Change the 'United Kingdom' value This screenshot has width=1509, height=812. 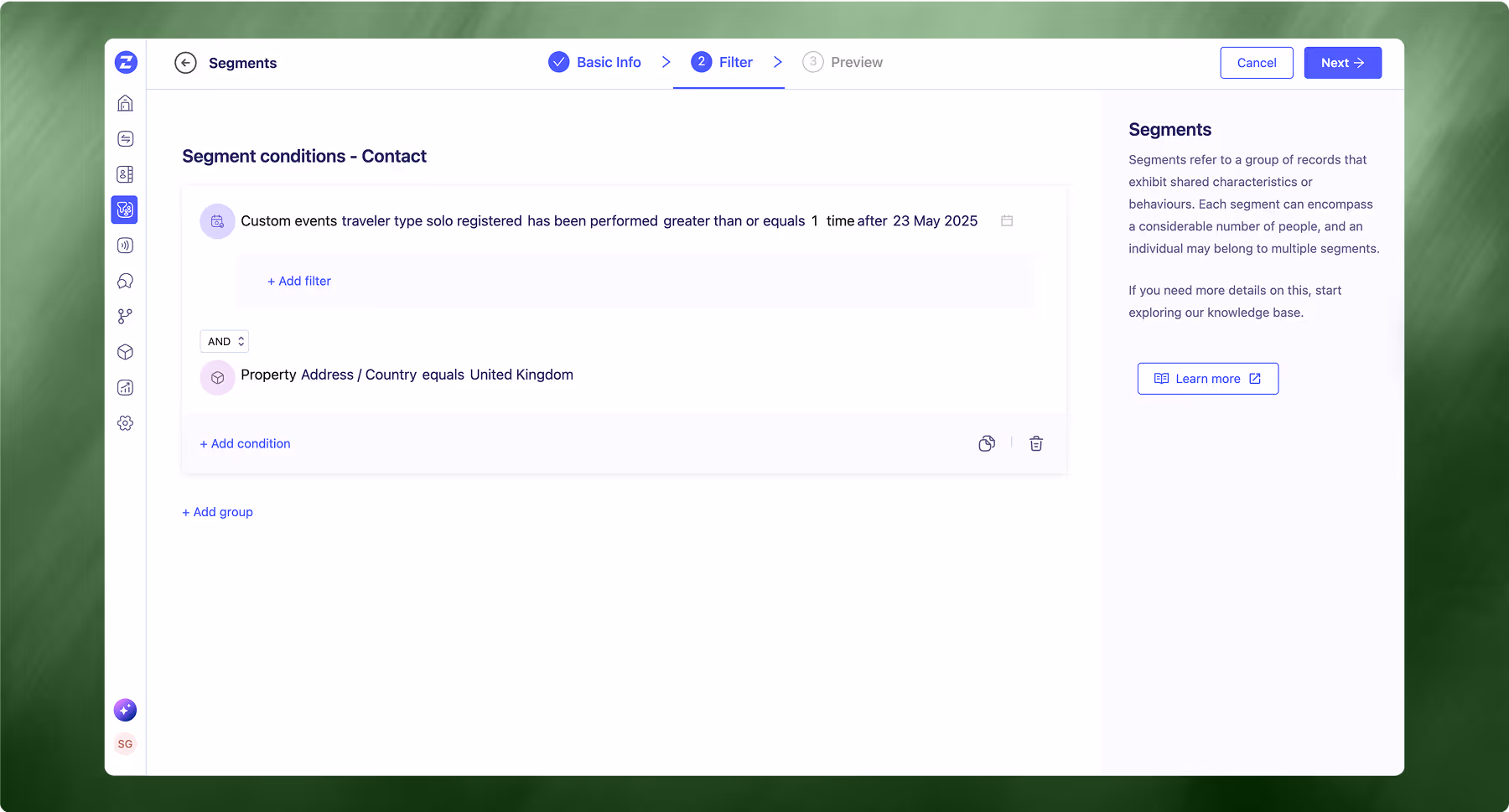click(521, 375)
